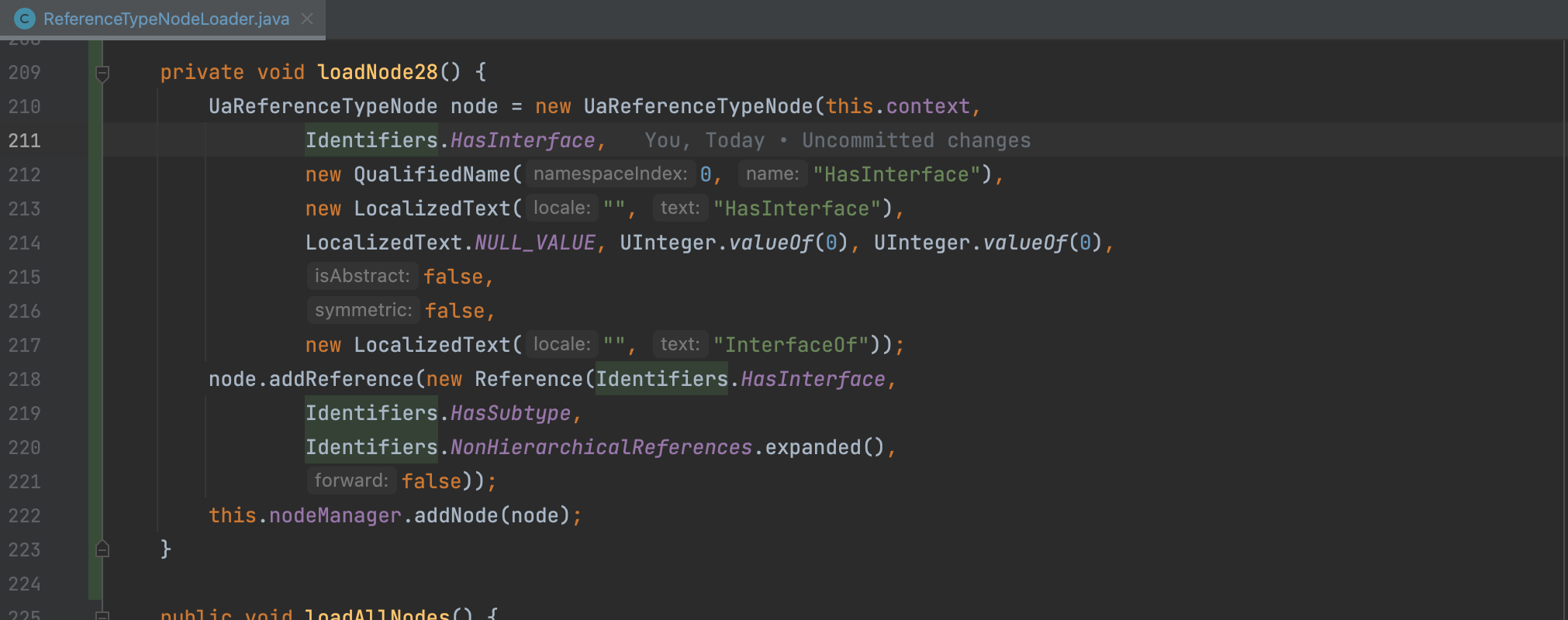This screenshot has width=1568, height=620.
Task: Click the isAbstract: parameter hint
Action: point(362,276)
